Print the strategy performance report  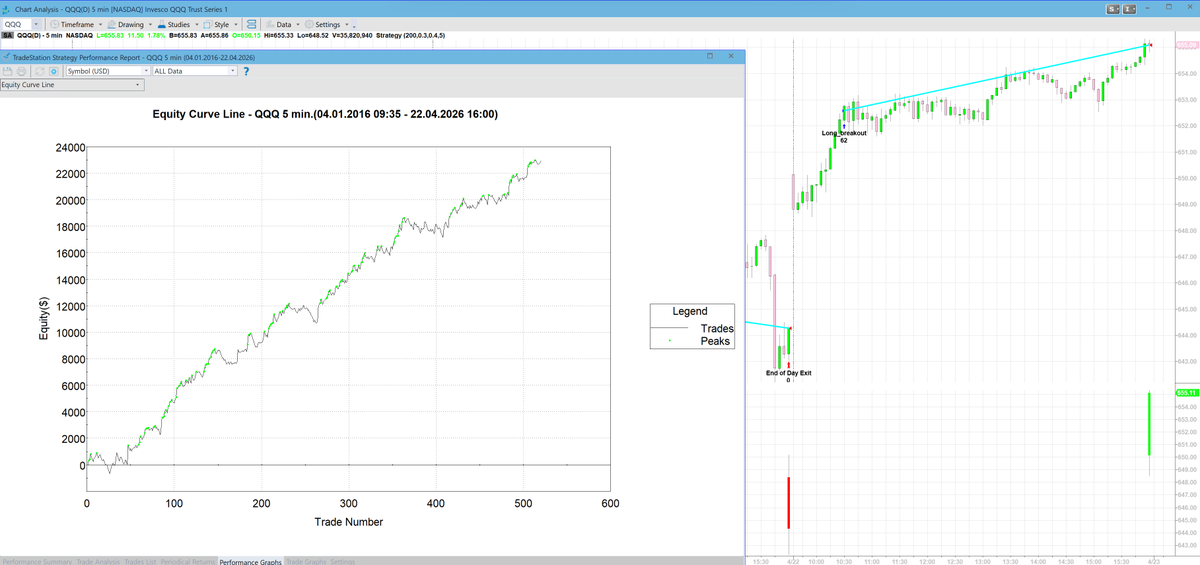coord(19,71)
